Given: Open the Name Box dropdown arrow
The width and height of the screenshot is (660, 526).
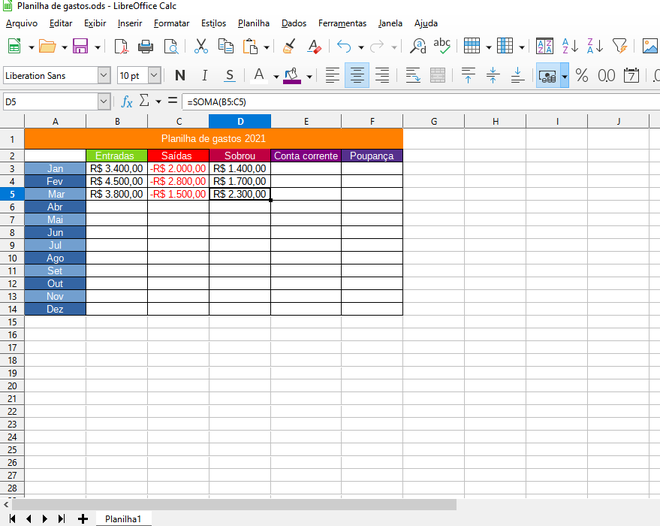Looking at the screenshot, I should click(104, 101).
